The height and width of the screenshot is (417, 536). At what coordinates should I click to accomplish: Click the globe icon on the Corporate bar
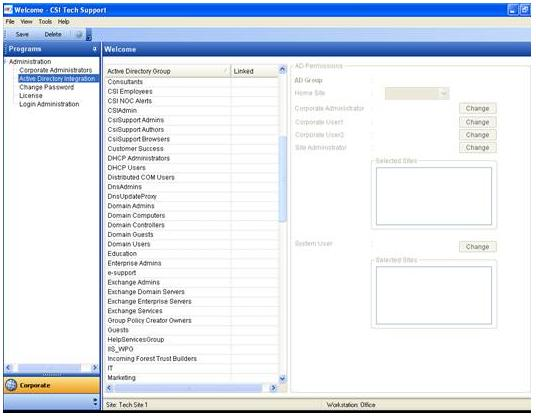[11, 385]
